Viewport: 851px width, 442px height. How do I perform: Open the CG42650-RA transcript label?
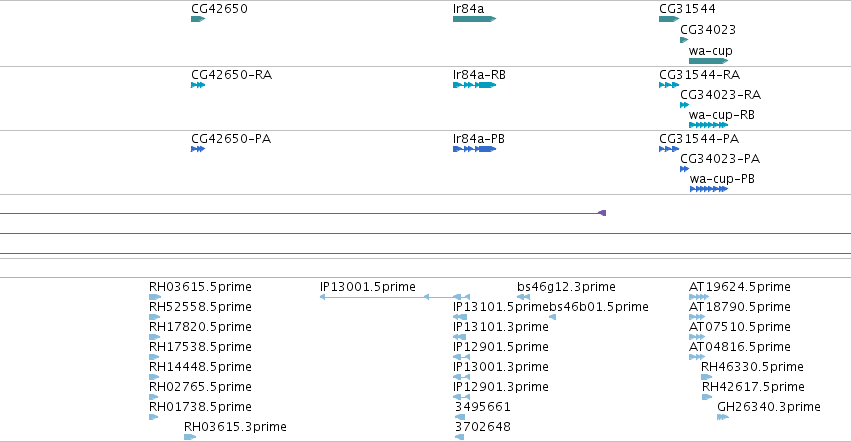pos(231,74)
